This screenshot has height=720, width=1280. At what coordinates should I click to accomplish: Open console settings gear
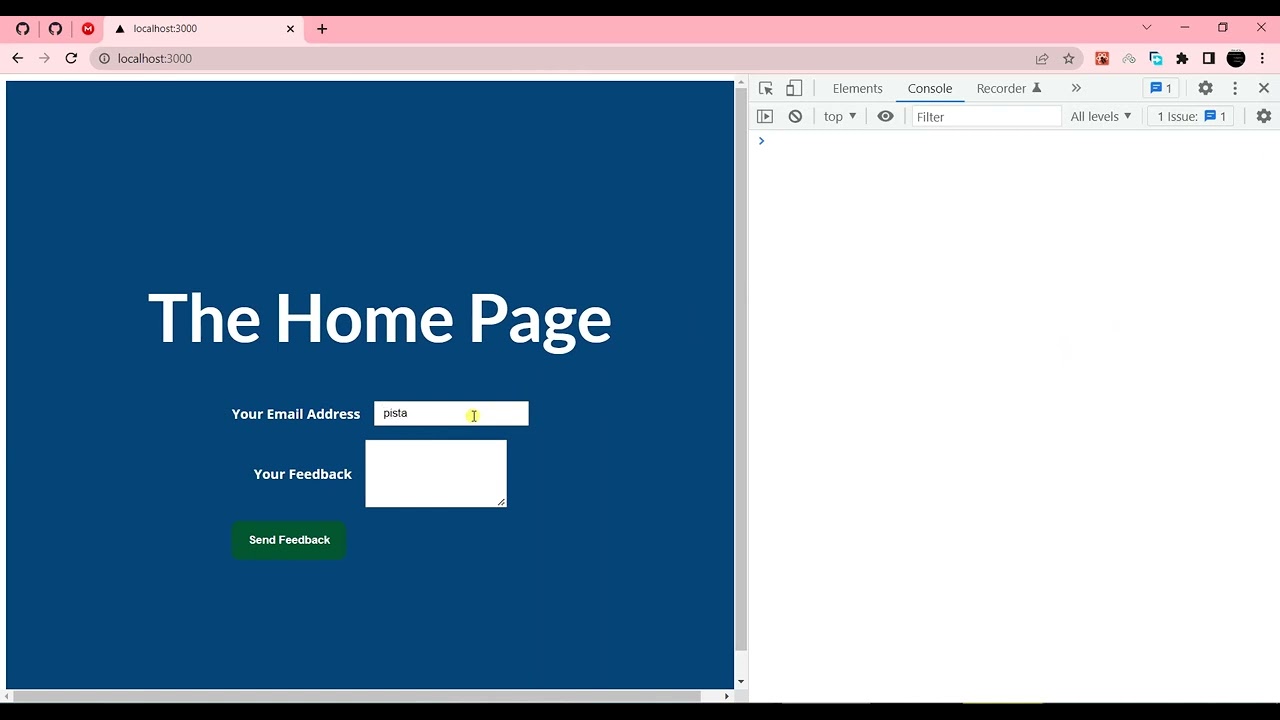[x=1264, y=116]
